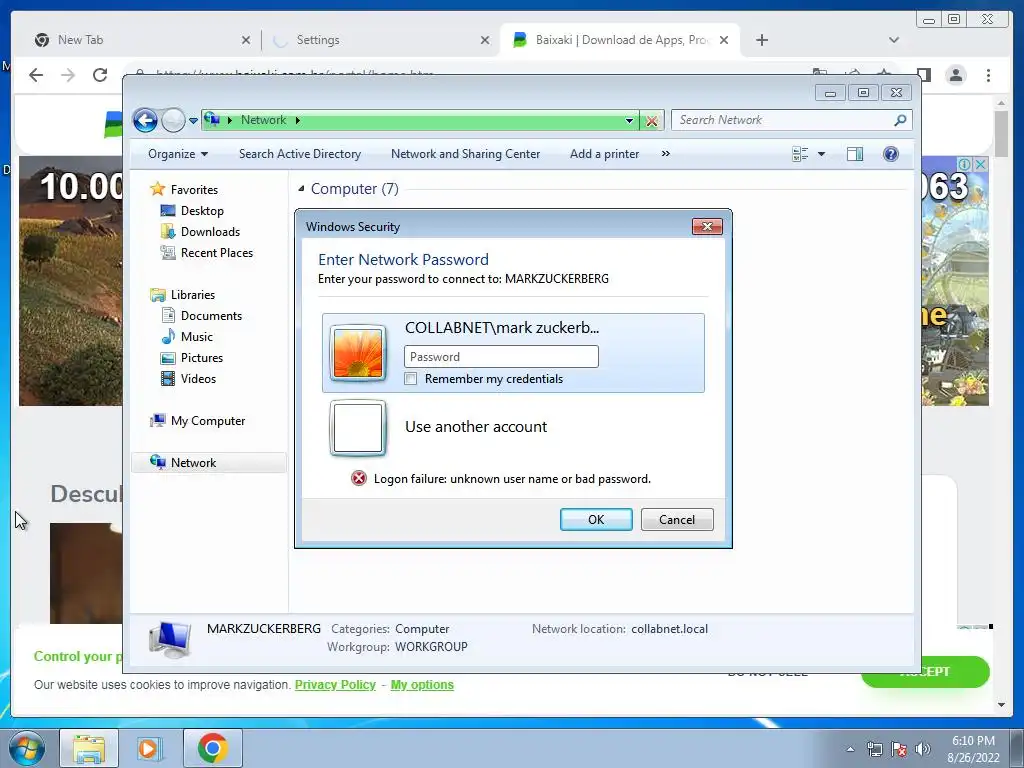Collapse the Computer (7) group
Viewport: 1024px width, 768px height.
tap(301, 189)
